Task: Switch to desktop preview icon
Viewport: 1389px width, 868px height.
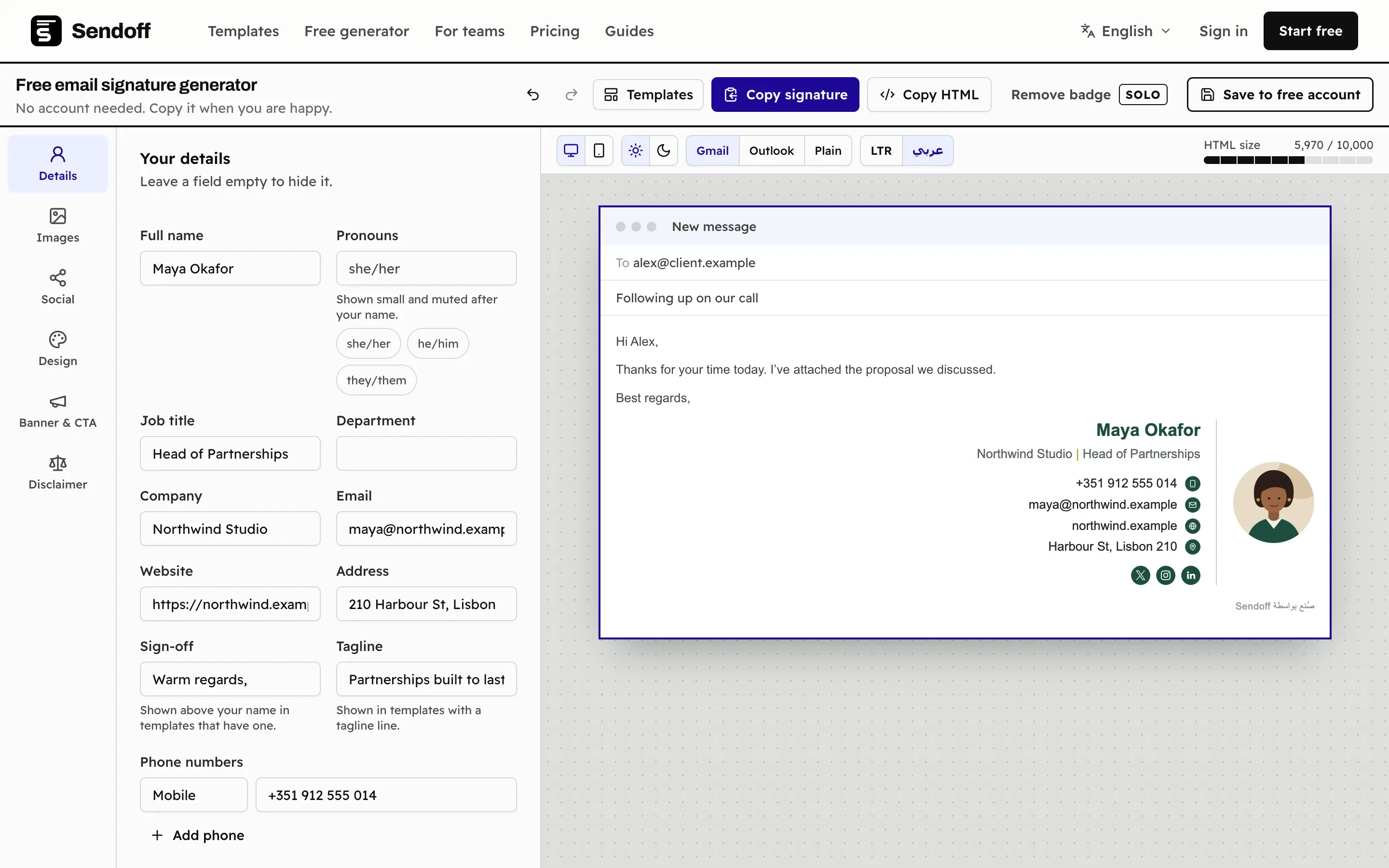Action: pyautogui.click(x=571, y=150)
